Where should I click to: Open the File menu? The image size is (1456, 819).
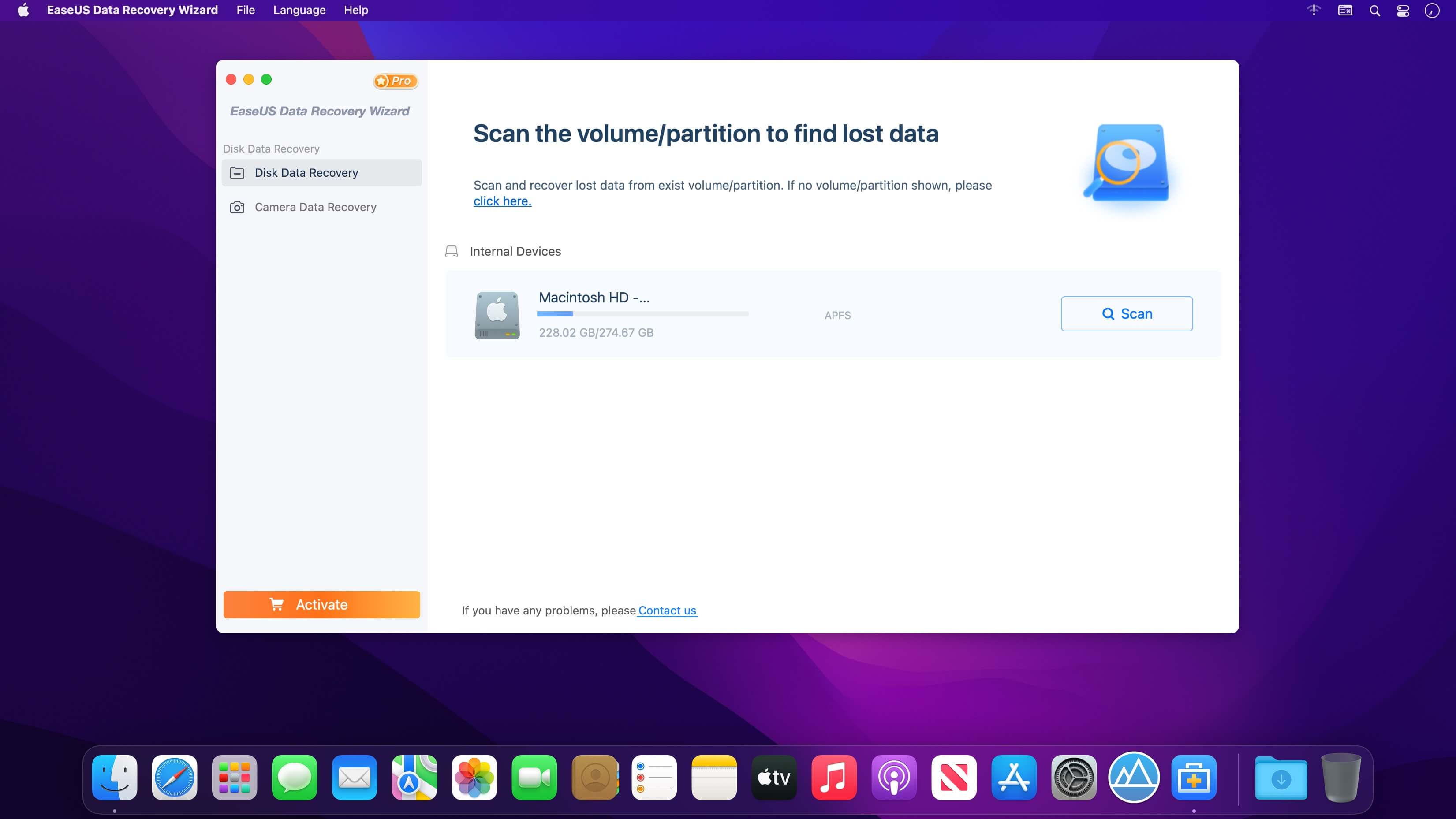(245, 10)
